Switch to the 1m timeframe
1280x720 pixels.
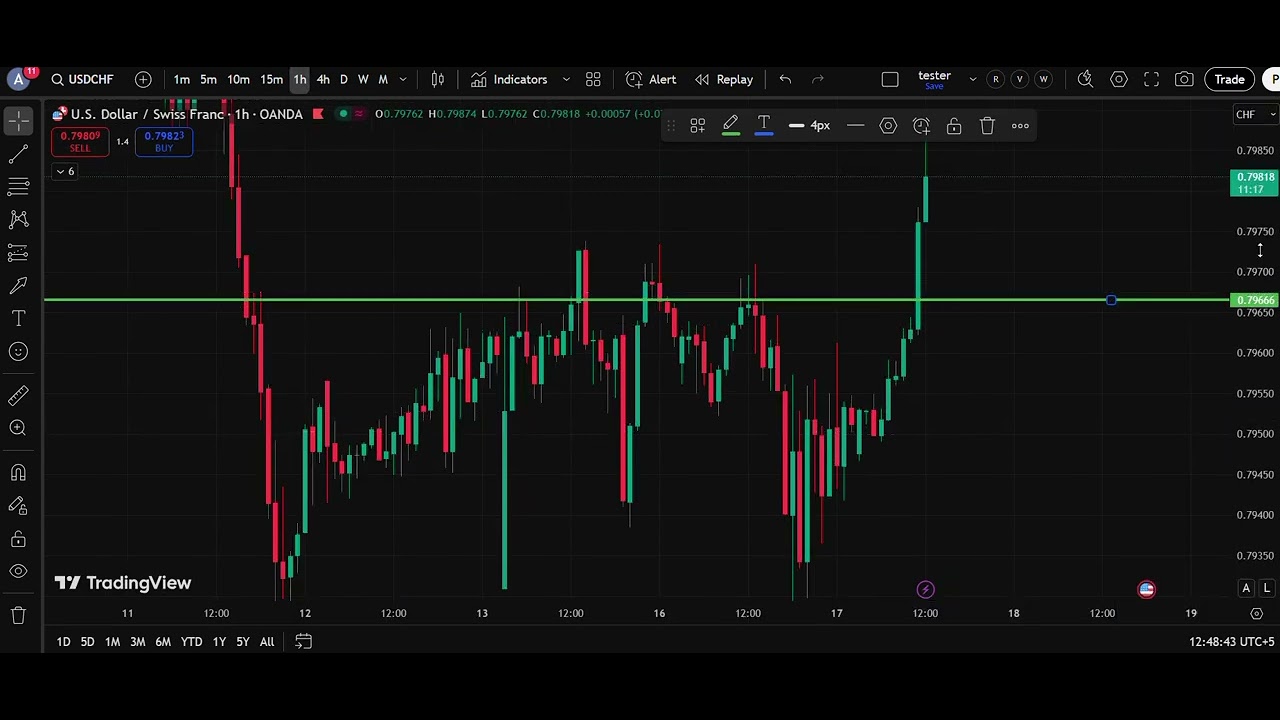coord(181,80)
